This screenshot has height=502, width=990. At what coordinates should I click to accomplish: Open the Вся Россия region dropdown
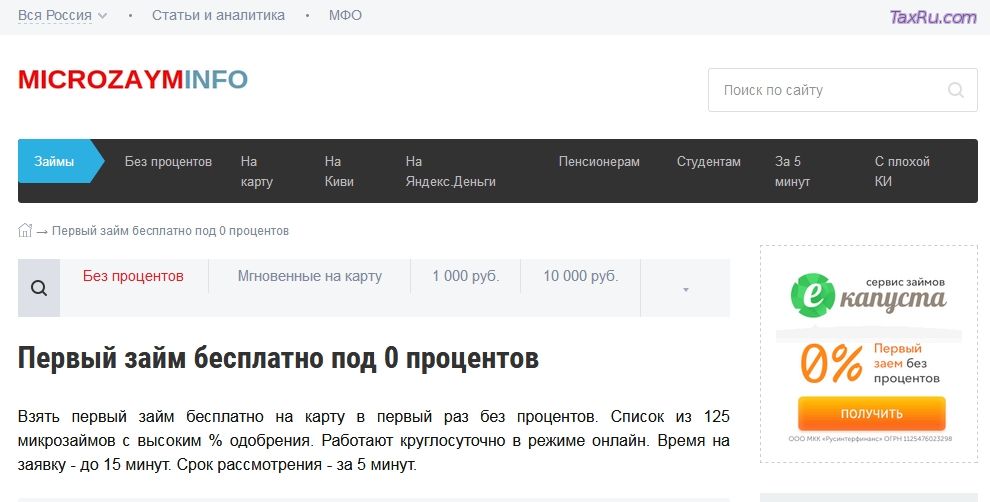coord(62,16)
